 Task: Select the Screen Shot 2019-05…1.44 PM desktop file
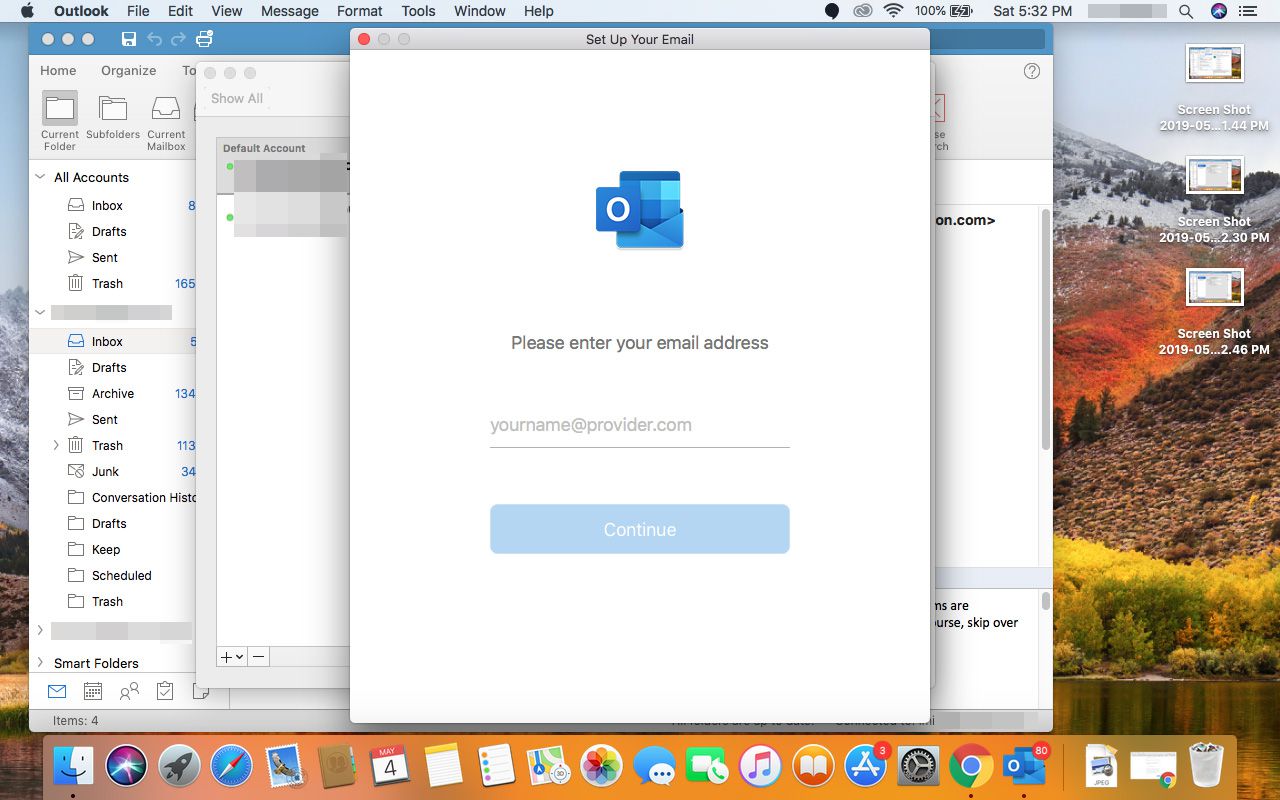pos(1214,89)
